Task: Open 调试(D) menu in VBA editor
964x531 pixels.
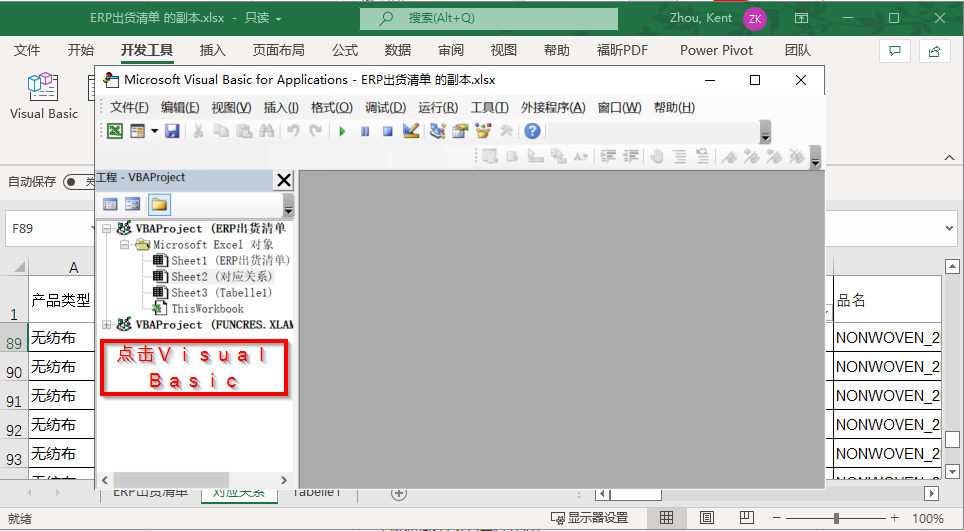Action: click(385, 108)
